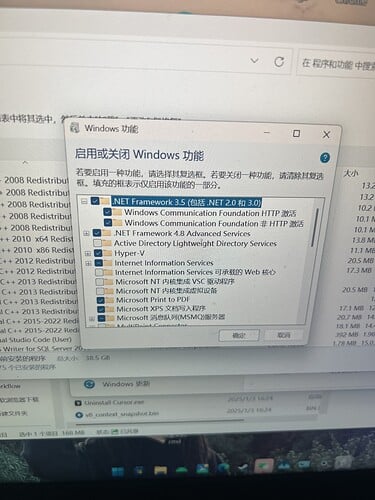The width and height of the screenshot is (375, 500).
Task: Expand the Hyper-V tree node
Action: pyautogui.click(x=88, y=254)
